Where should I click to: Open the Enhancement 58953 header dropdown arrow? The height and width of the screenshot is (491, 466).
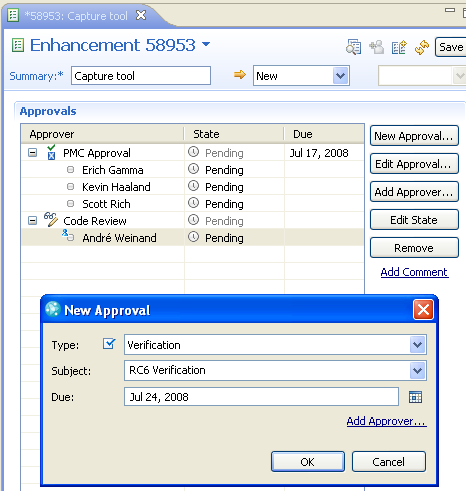(x=206, y=44)
